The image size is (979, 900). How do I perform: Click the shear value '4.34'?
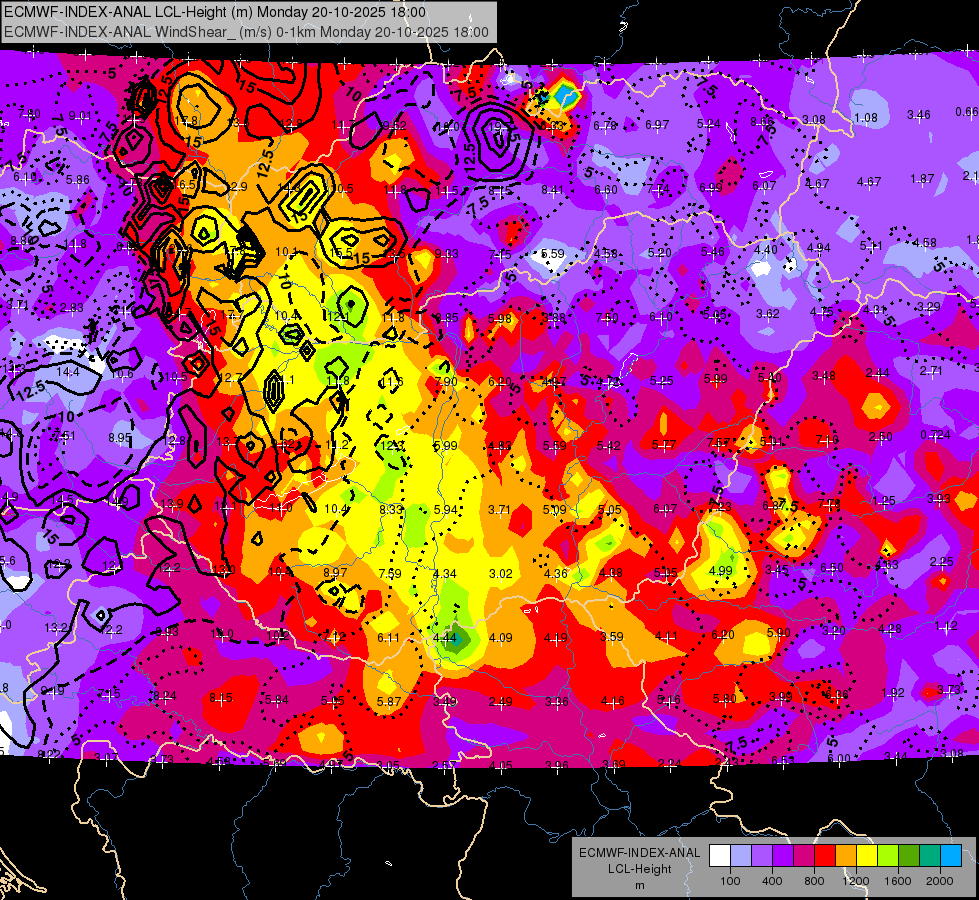point(445,573)
